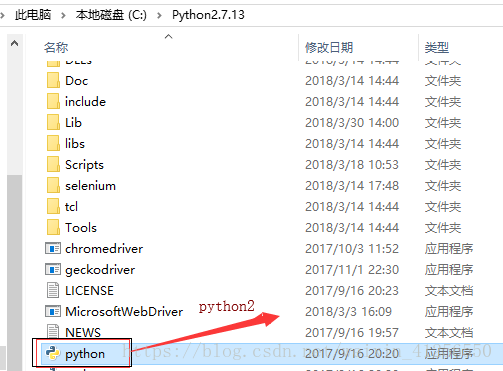
Task: Select the file name Doc
Action: [x=77, y=81]
